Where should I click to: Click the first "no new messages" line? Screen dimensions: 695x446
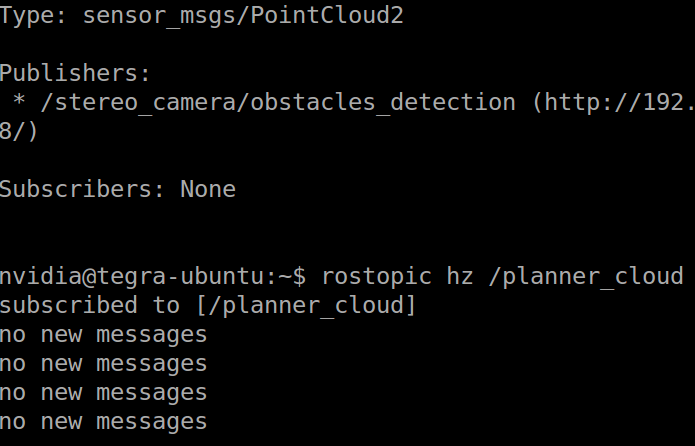tap(103, 334)
